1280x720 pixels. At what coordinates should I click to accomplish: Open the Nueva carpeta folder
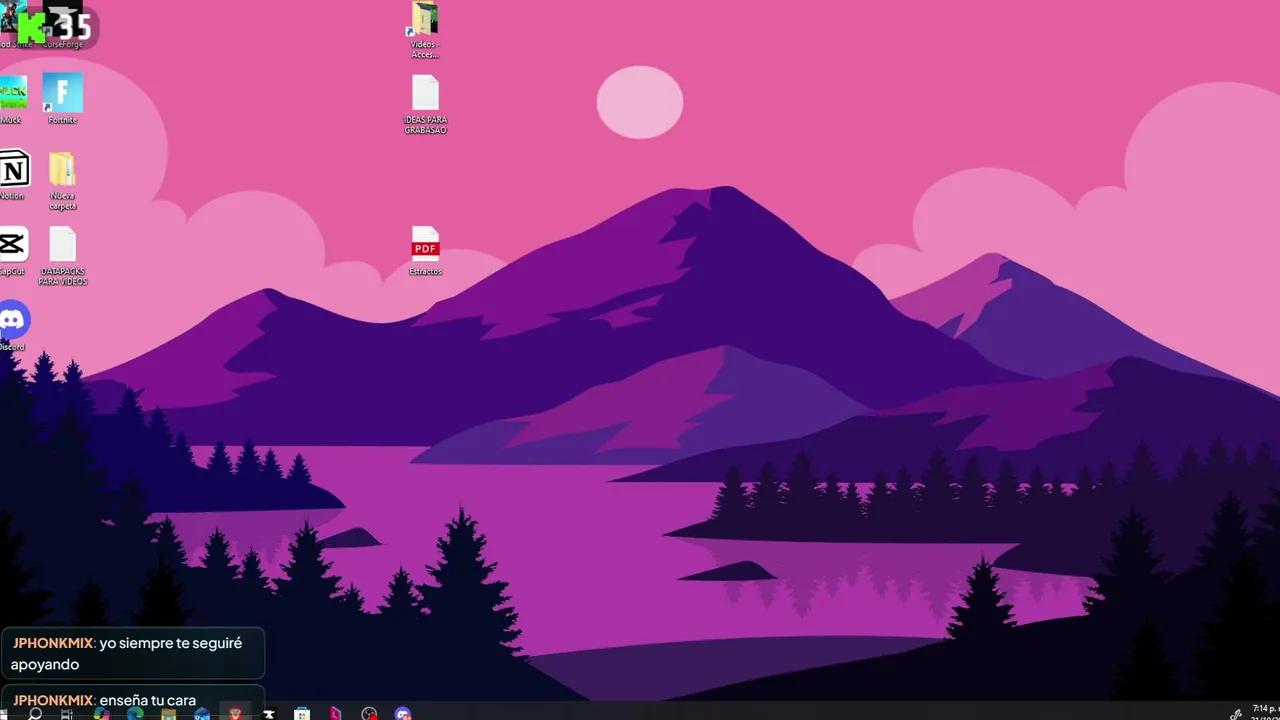click(x=62, y=180)
